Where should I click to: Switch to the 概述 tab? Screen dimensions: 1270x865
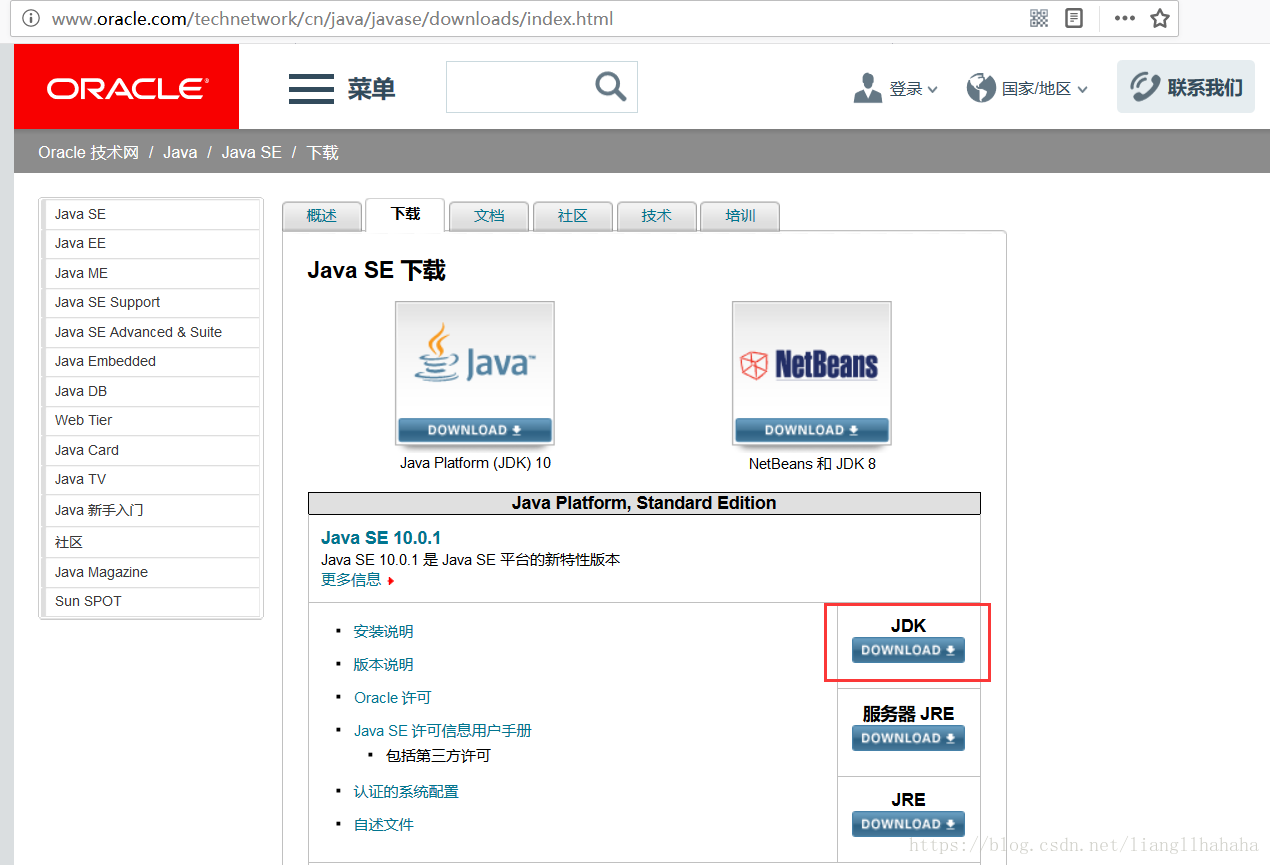pos(322,216)
